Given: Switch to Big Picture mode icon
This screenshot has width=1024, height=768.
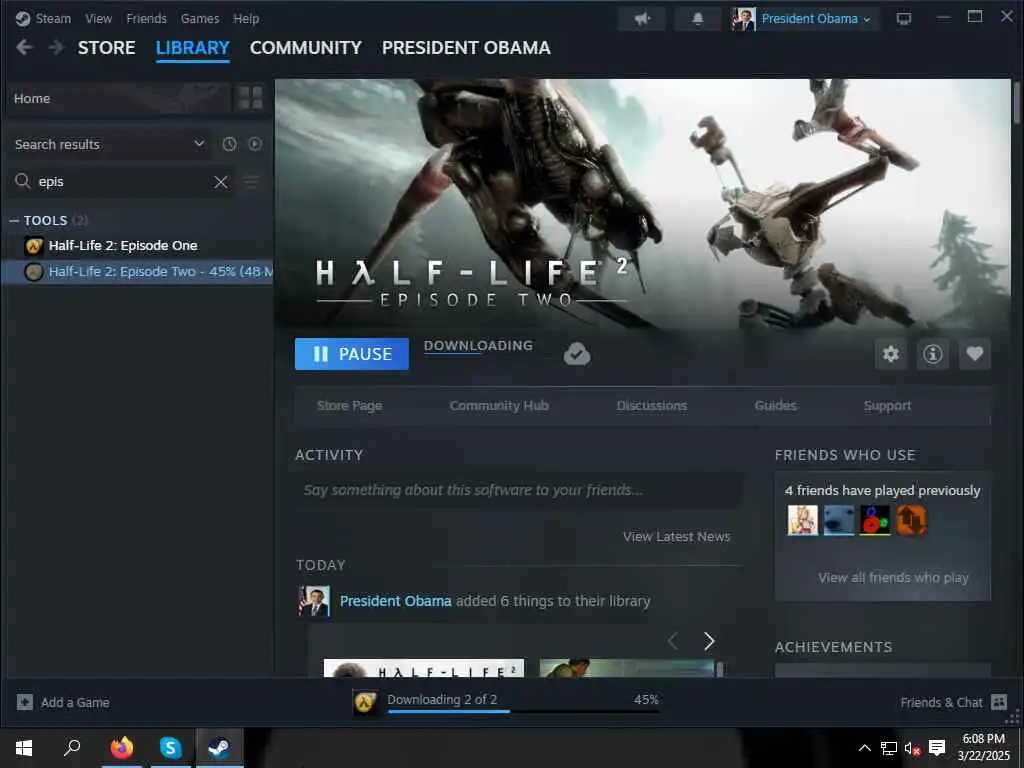Looking at the screenshot, I should (904, 19).
